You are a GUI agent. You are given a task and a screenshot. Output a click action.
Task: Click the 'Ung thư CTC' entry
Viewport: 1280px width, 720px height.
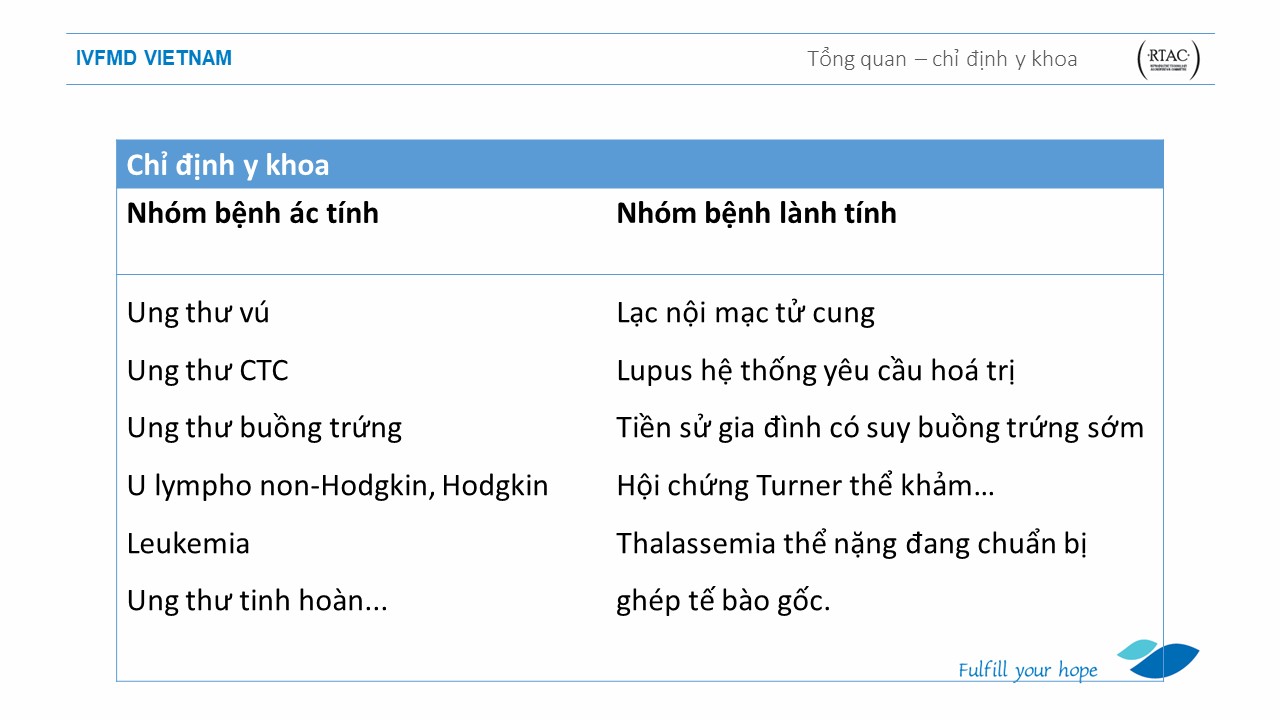pyautogui.click(x=207, y=371)
